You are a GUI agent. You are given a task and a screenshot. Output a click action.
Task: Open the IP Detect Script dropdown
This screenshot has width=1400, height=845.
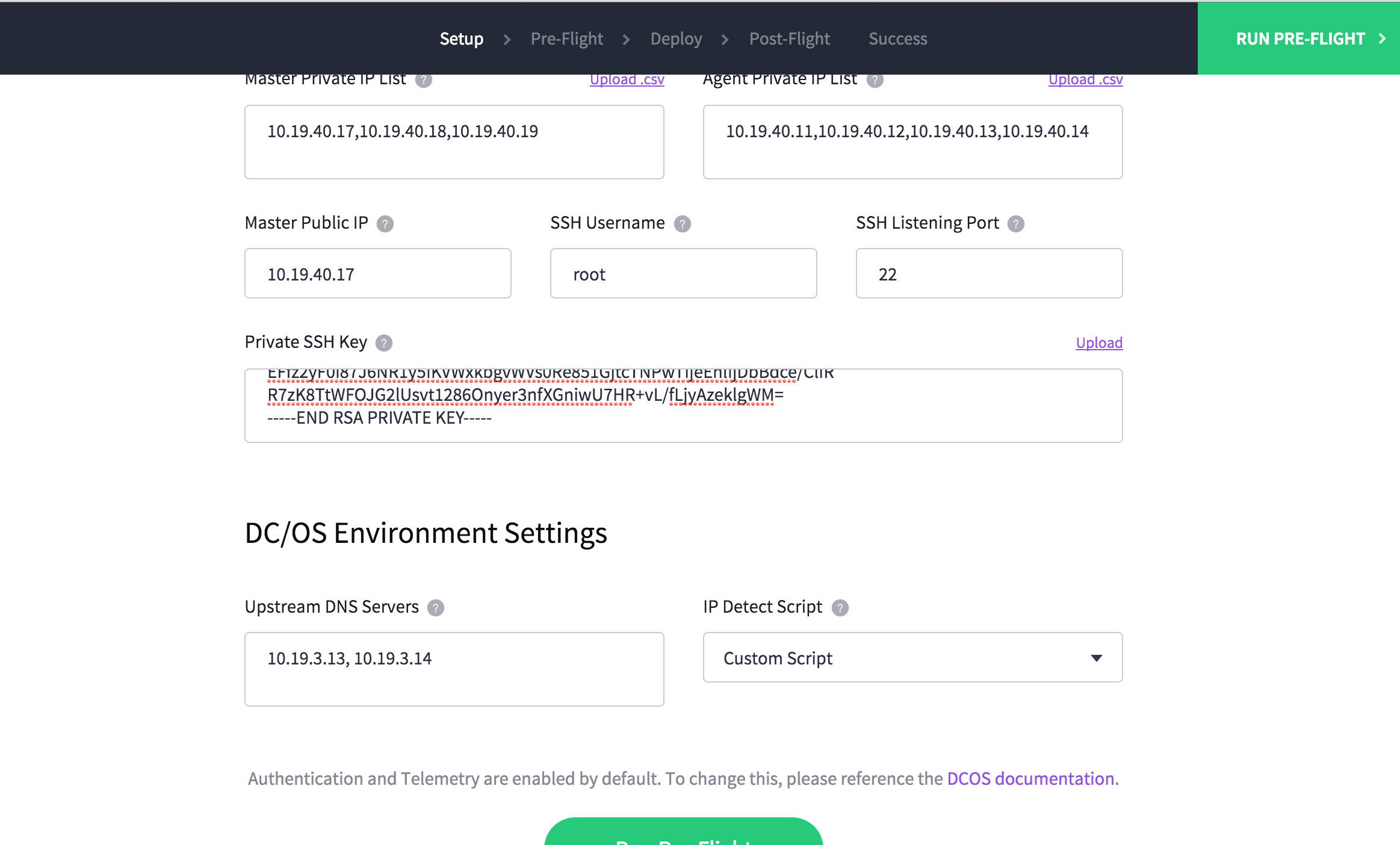coord(912,657)
